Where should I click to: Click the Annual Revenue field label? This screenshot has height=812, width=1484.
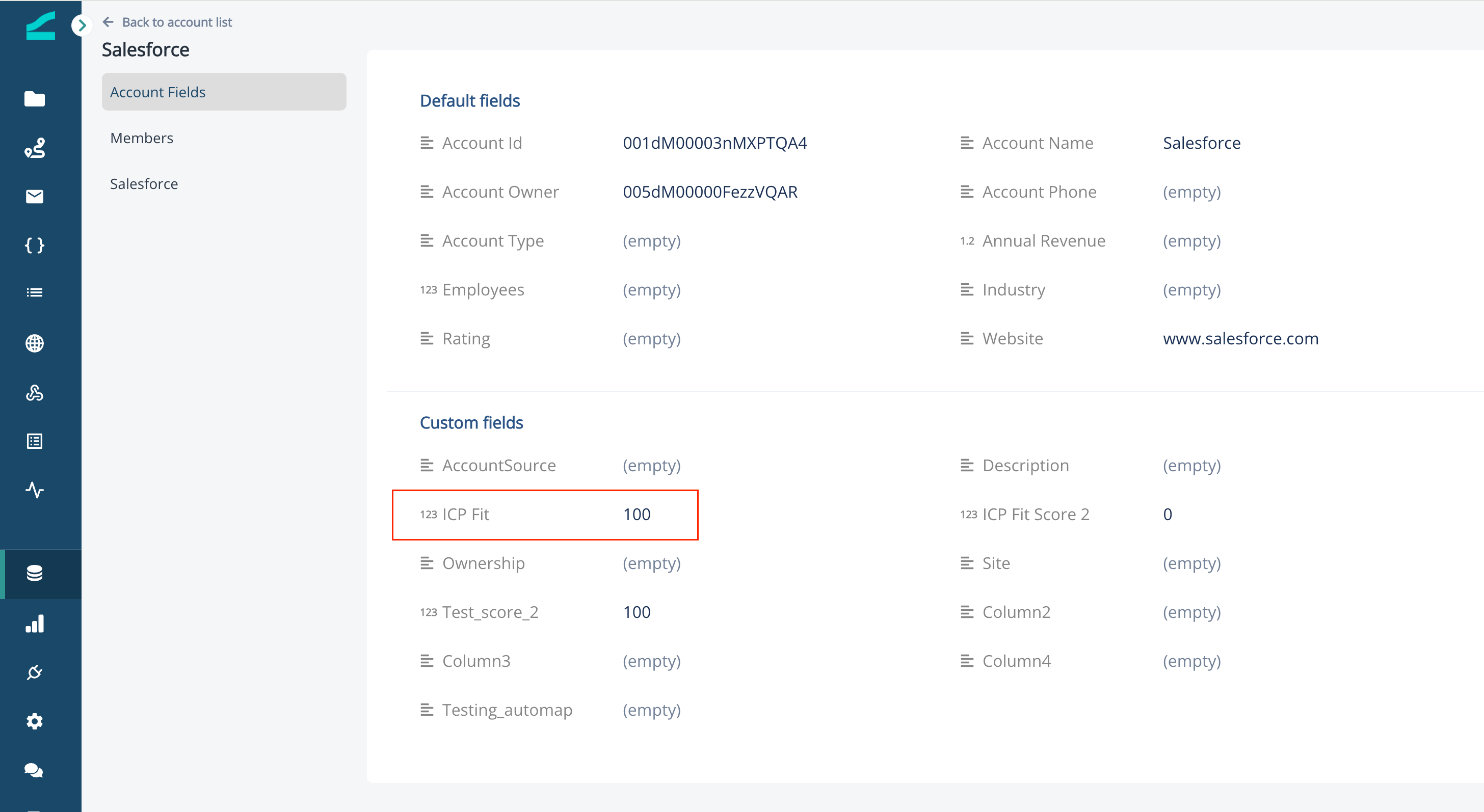click(x=1044, y=241)
